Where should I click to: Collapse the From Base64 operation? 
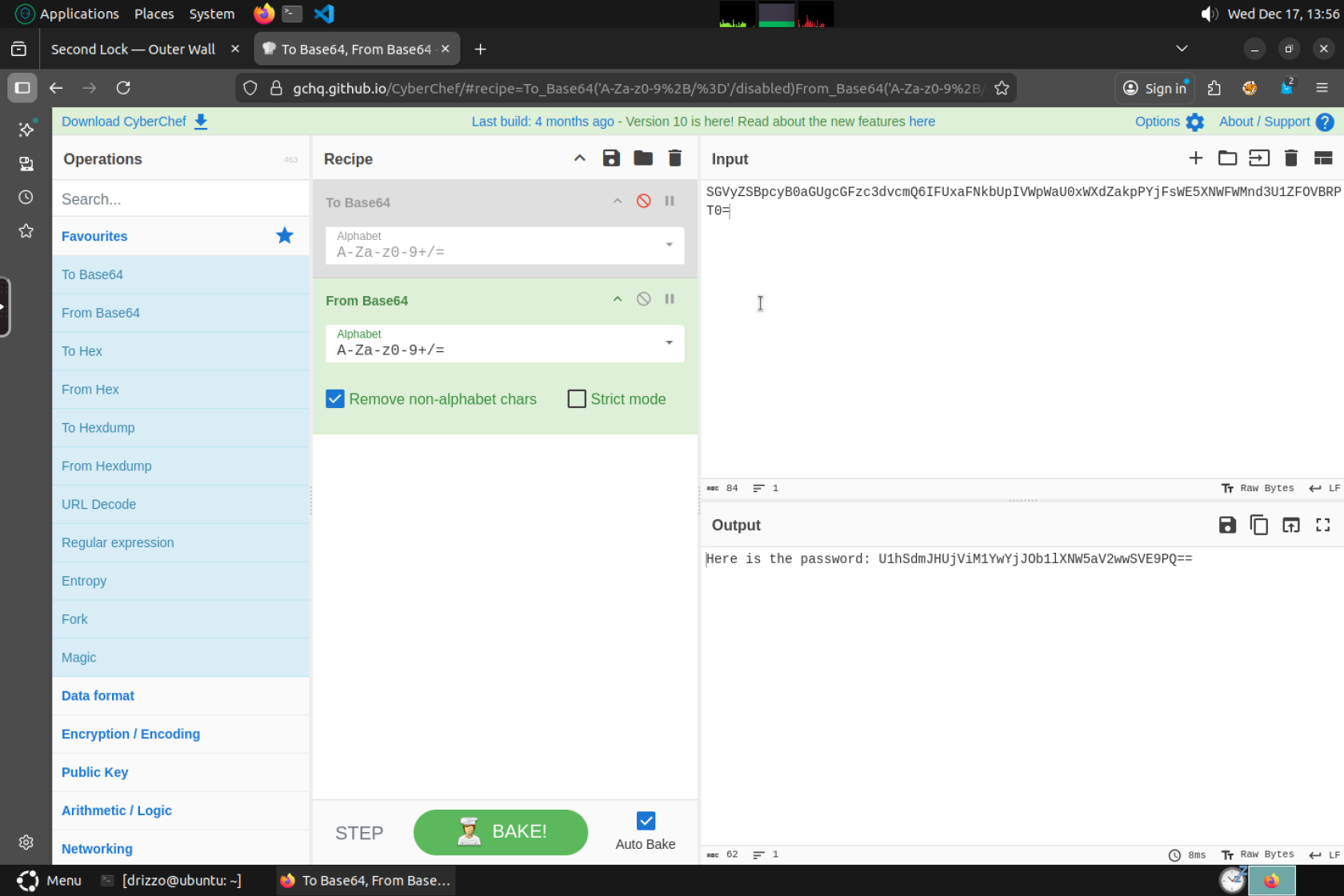[x=618, y=299]
